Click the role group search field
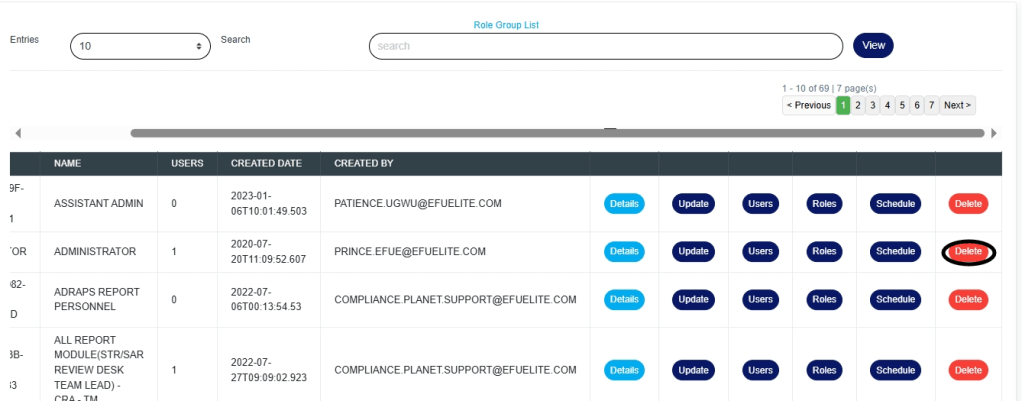This screenshot has width=1022, height=401. 605,46
